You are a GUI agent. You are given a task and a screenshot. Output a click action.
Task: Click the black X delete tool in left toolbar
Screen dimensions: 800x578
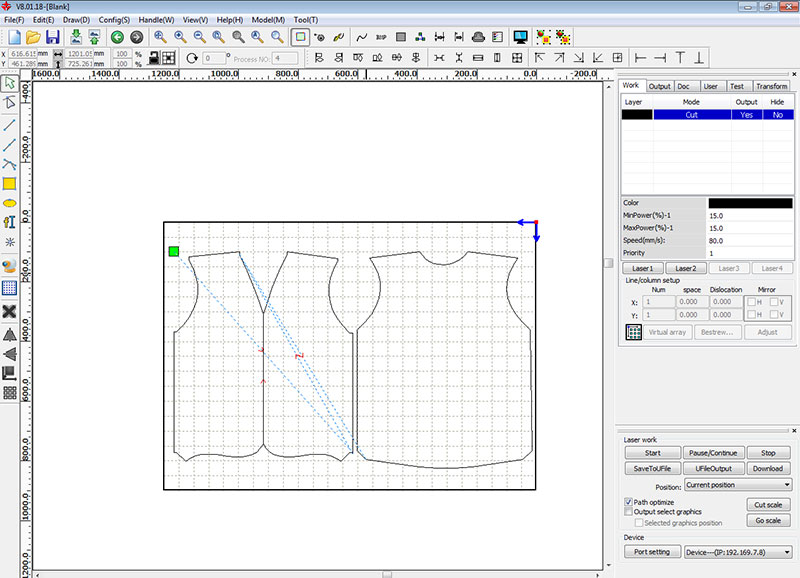pos(9,311)
